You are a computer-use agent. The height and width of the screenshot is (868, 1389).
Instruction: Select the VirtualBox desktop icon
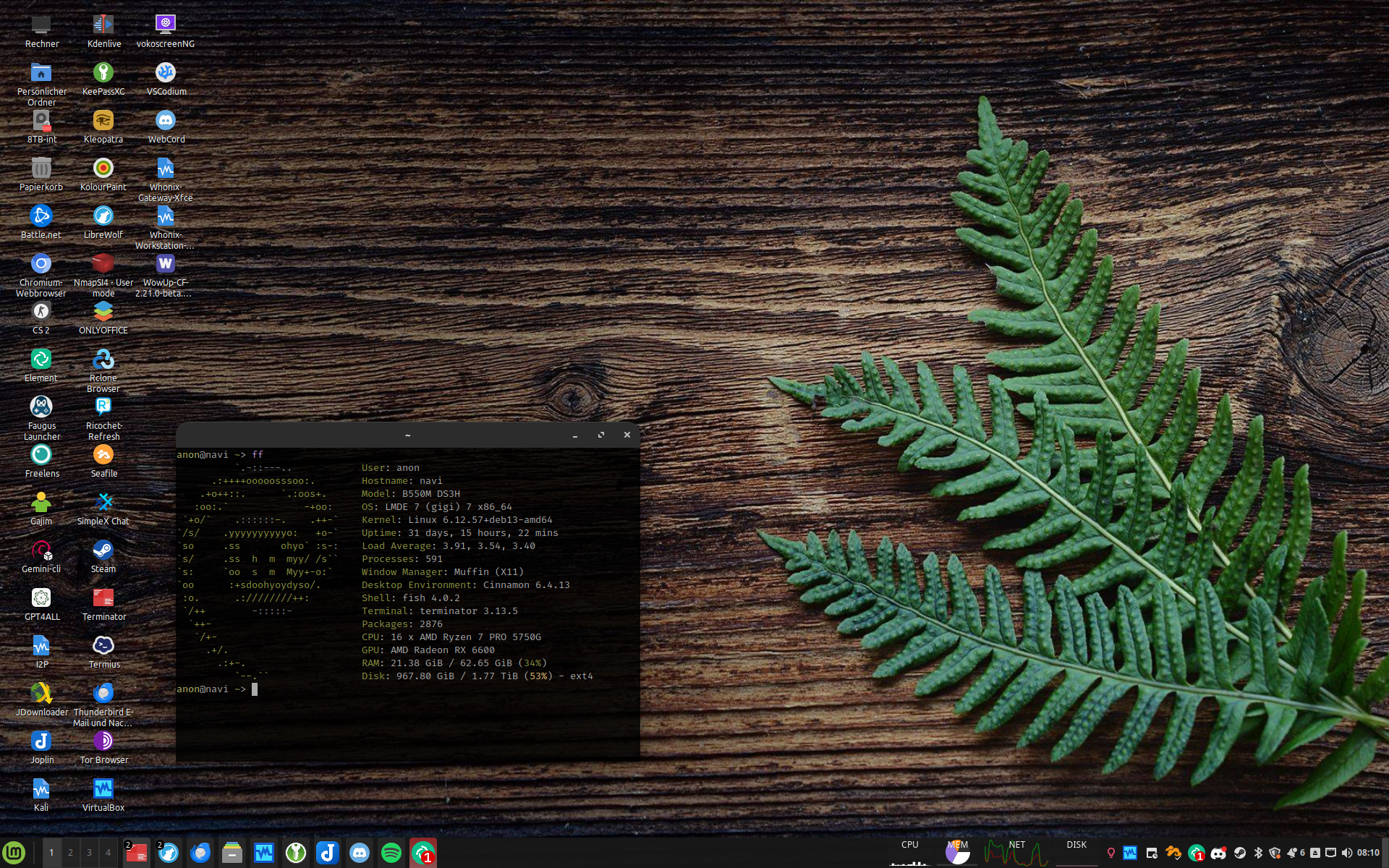[x=103, y=788]
